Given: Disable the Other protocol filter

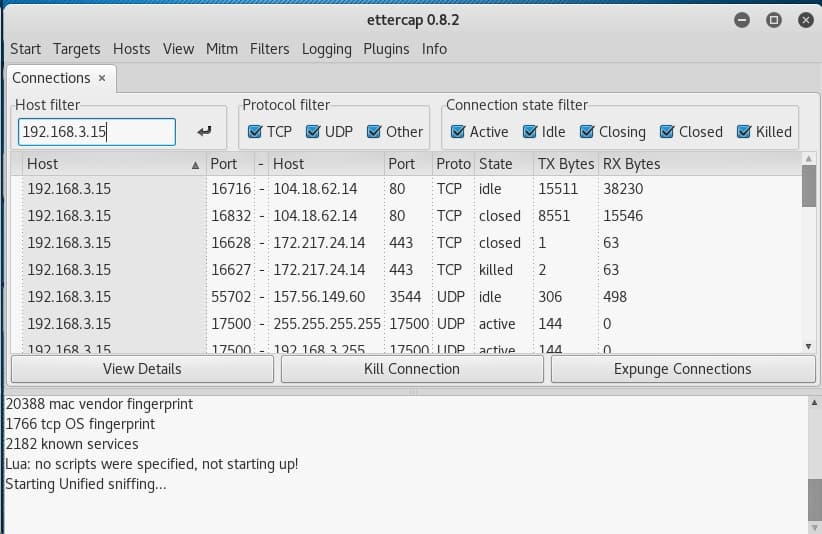Looking at the screenshot, I should 375,132.
